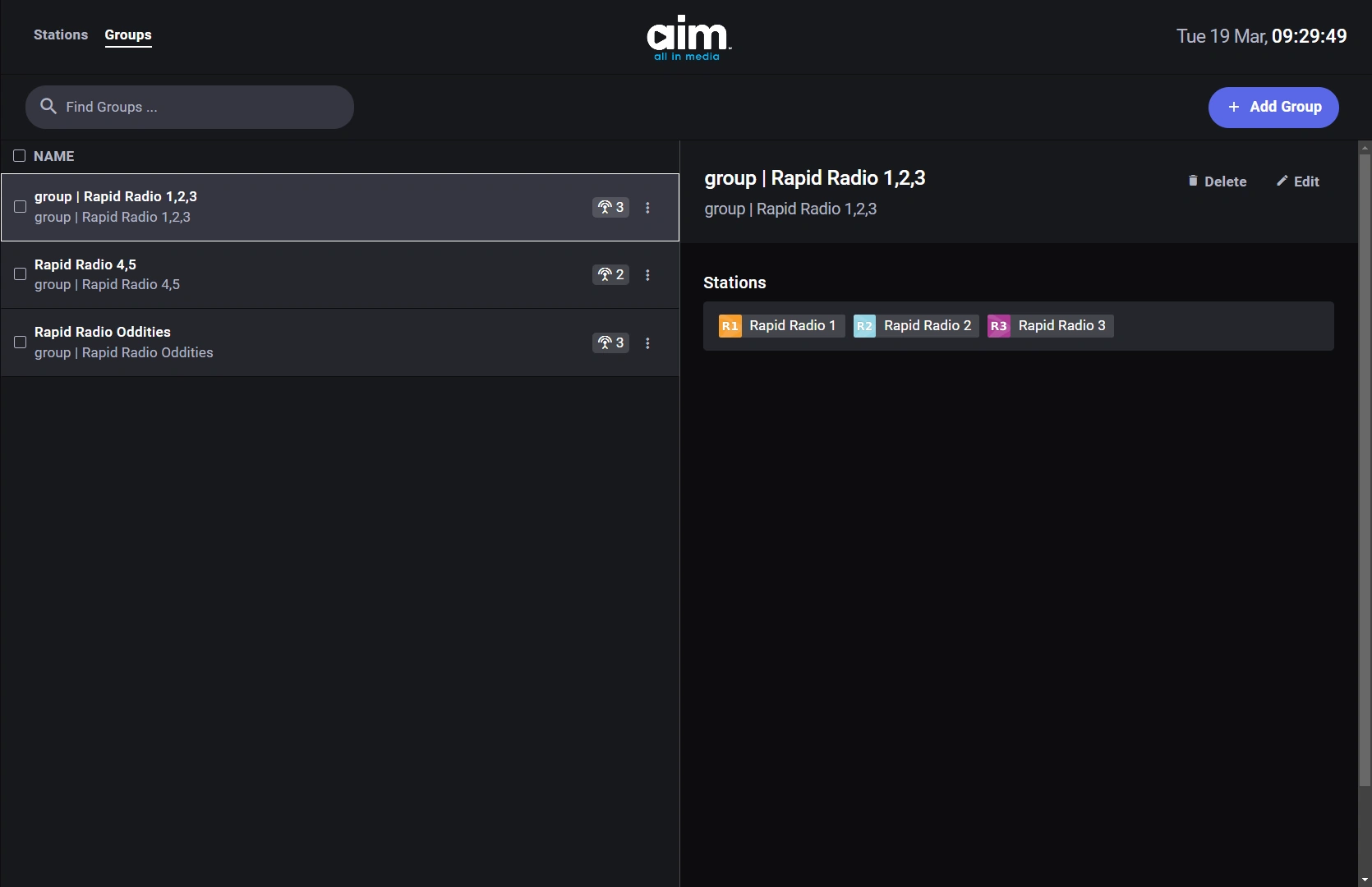Click station count badge on Rapid Radio 1,2,3 row
This screenshot has height=887, width=1372.
[610, 207]
